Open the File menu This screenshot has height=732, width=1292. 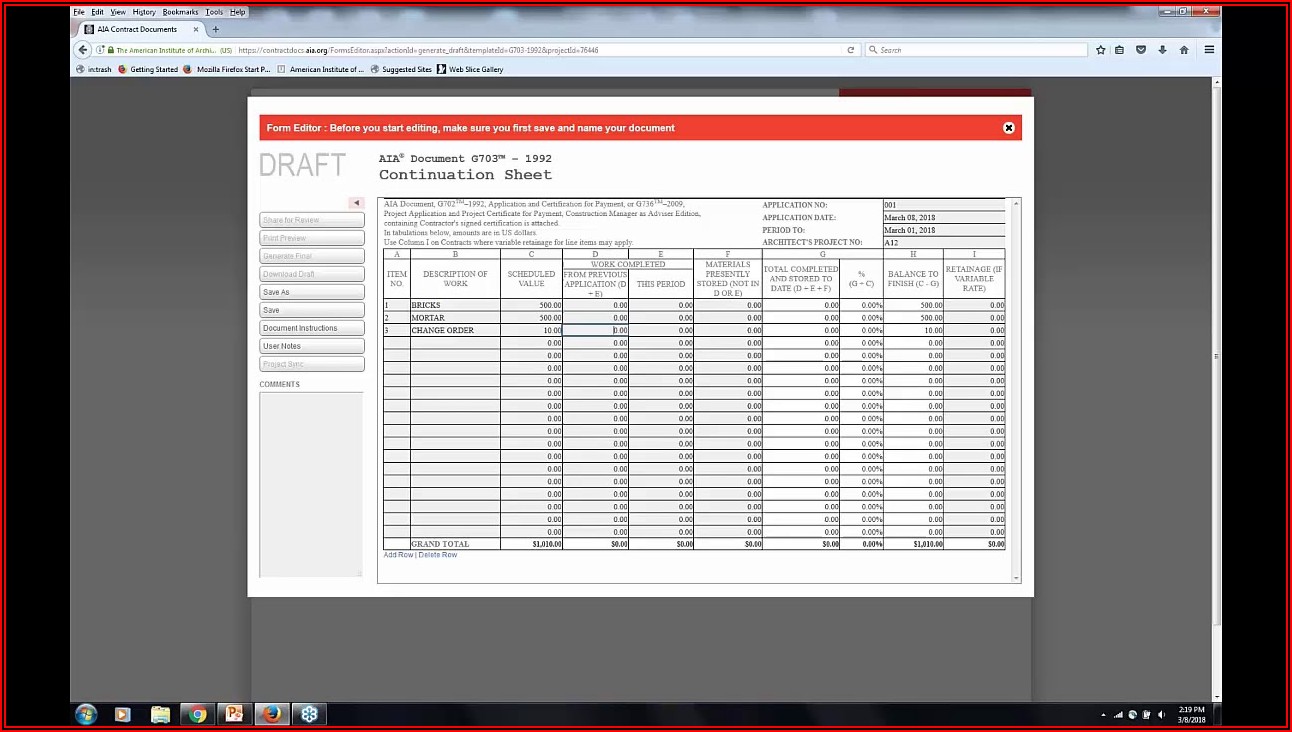pyautogui.click(x=79, y=12)
